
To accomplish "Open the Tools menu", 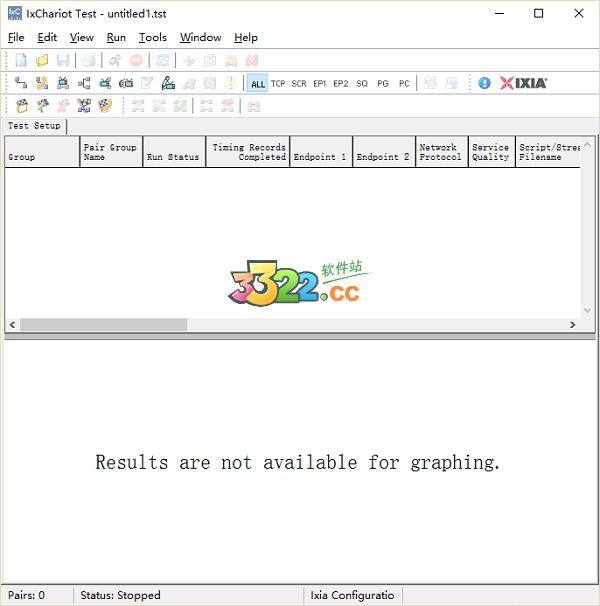I will point(153,37).
